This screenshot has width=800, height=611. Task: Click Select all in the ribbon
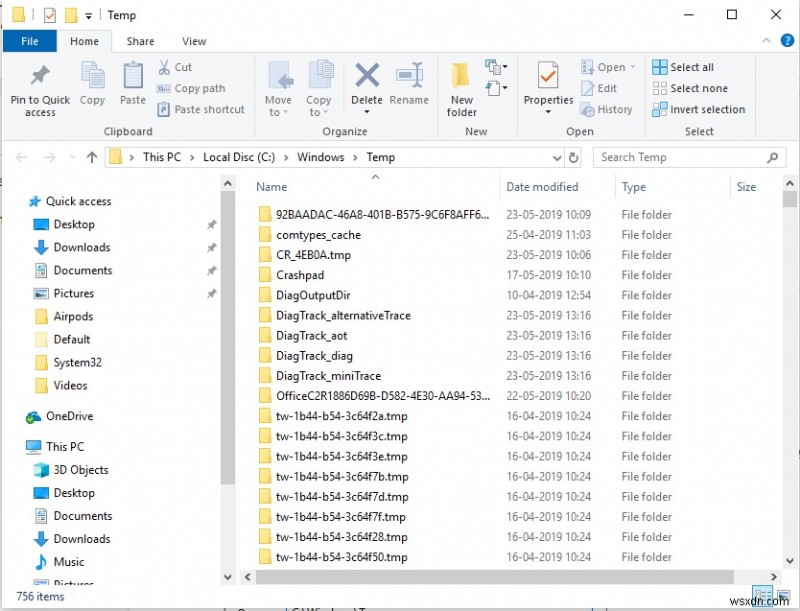pos(689,66)
